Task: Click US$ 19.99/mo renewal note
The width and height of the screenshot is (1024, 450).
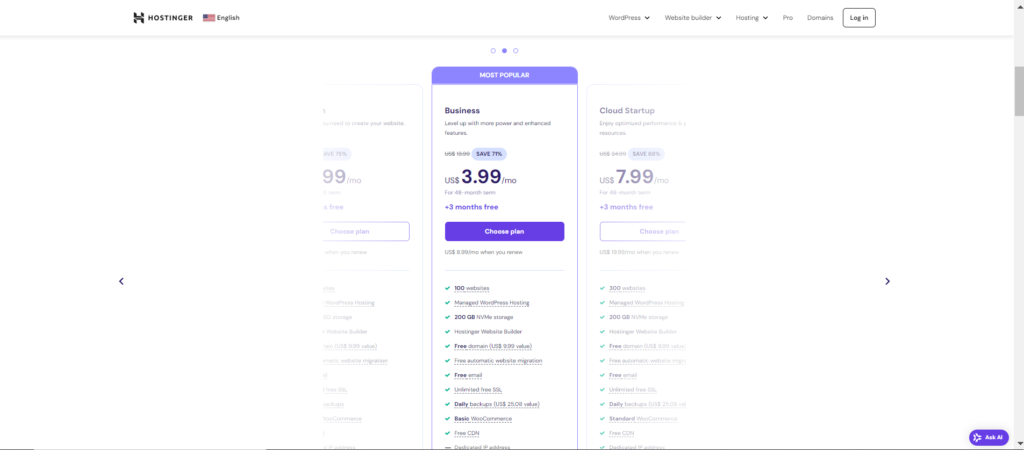Action: pyautogui.click(x=641, y=251)
